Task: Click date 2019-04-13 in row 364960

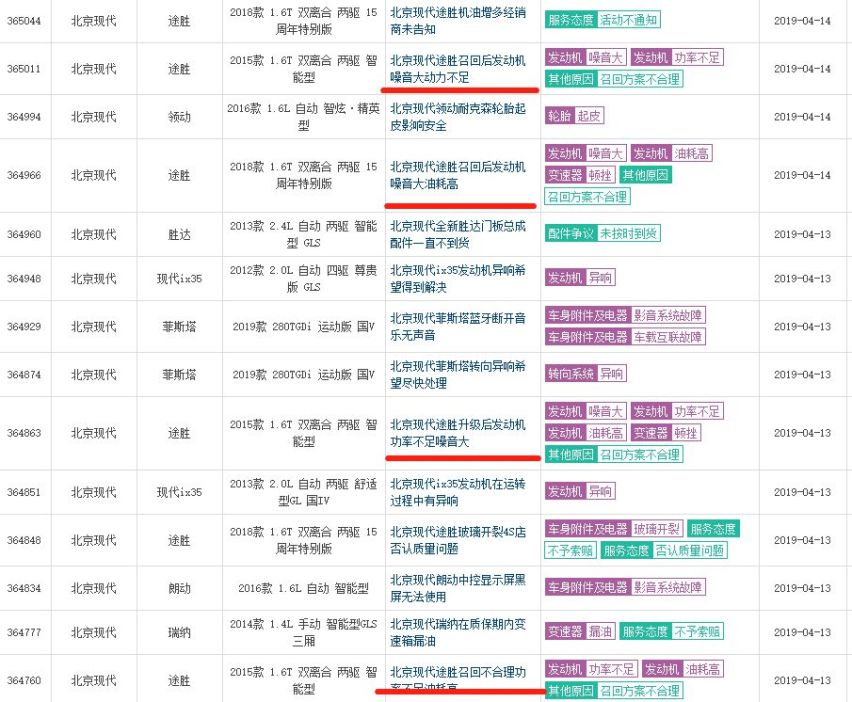Action: (802, 234)
